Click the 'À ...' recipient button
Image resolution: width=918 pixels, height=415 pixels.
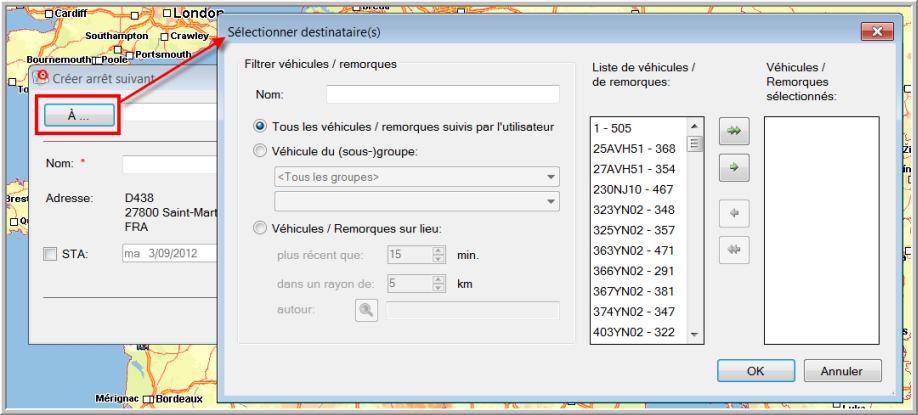(78, 115)
